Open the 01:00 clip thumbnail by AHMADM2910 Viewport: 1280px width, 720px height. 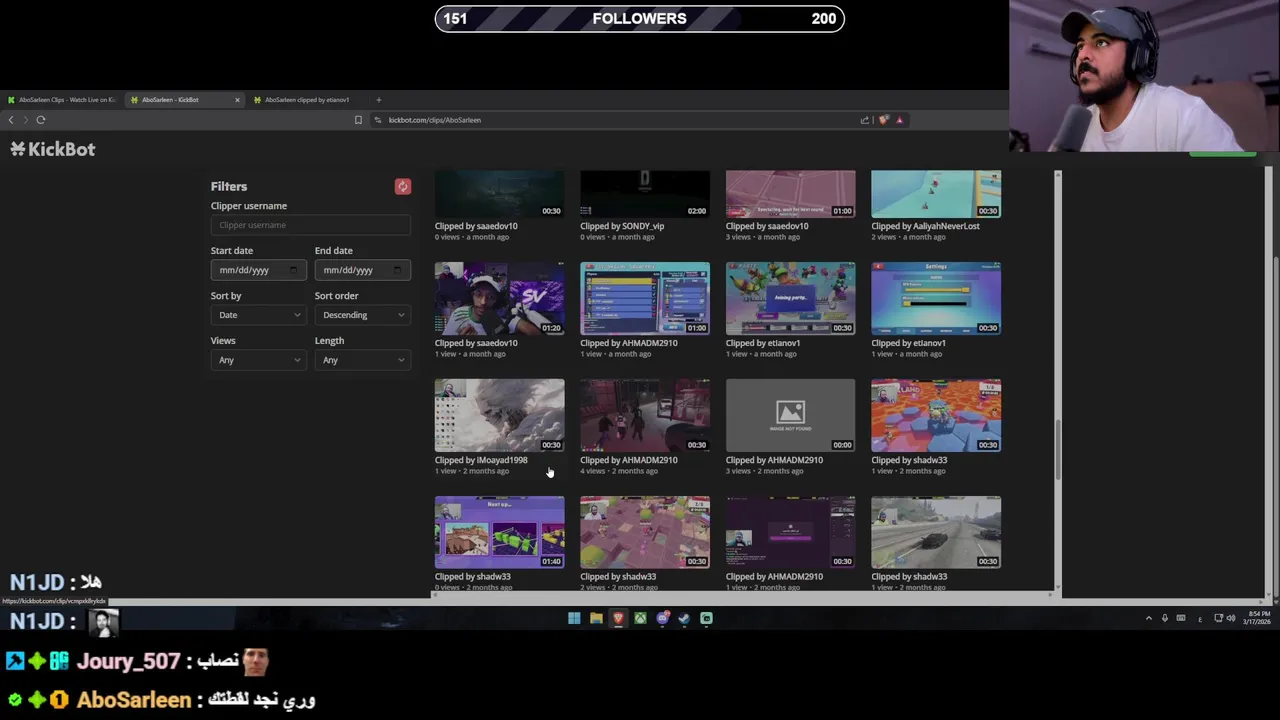point(645,298)
